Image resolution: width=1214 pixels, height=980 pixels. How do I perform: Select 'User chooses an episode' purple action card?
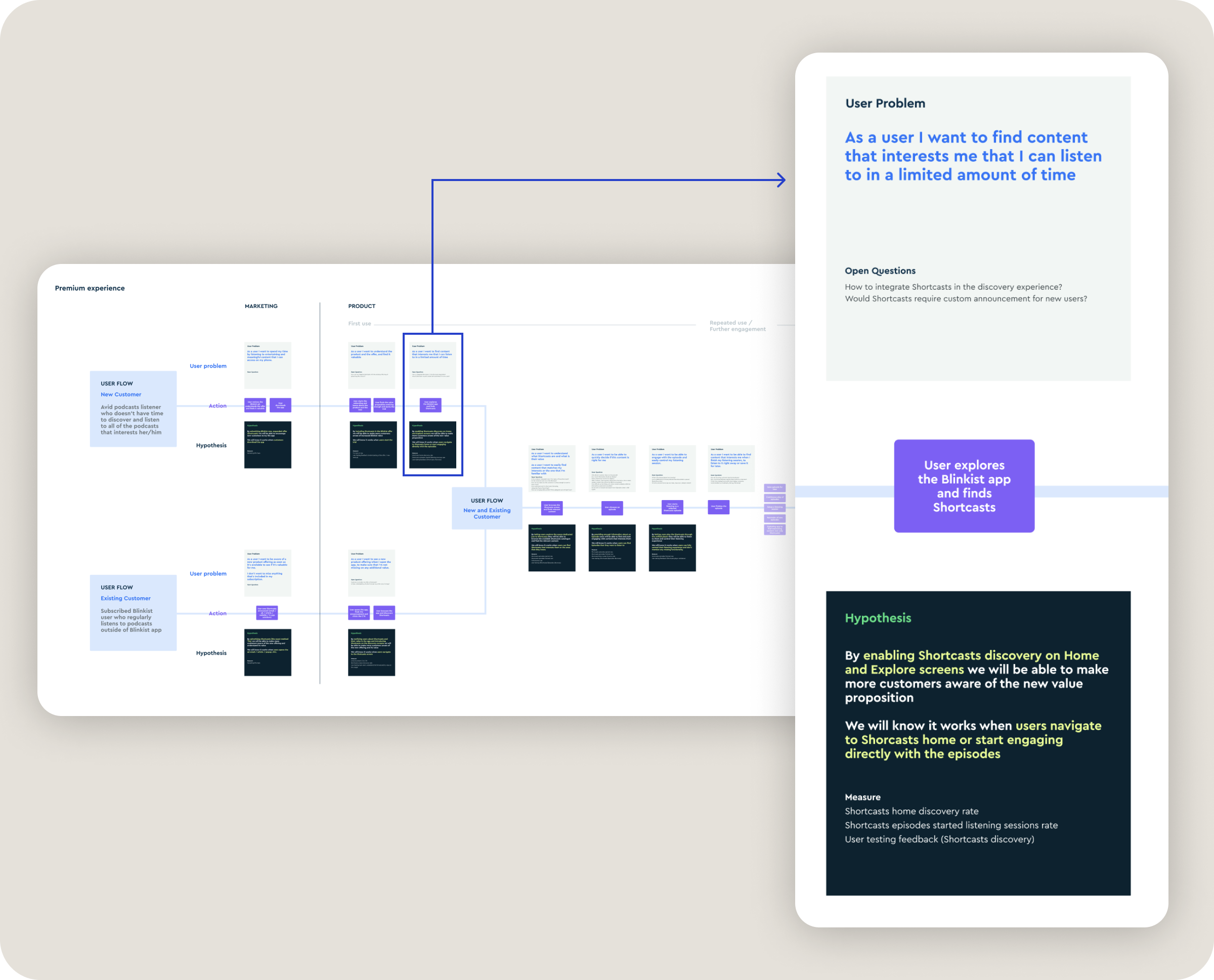point(612,508)
